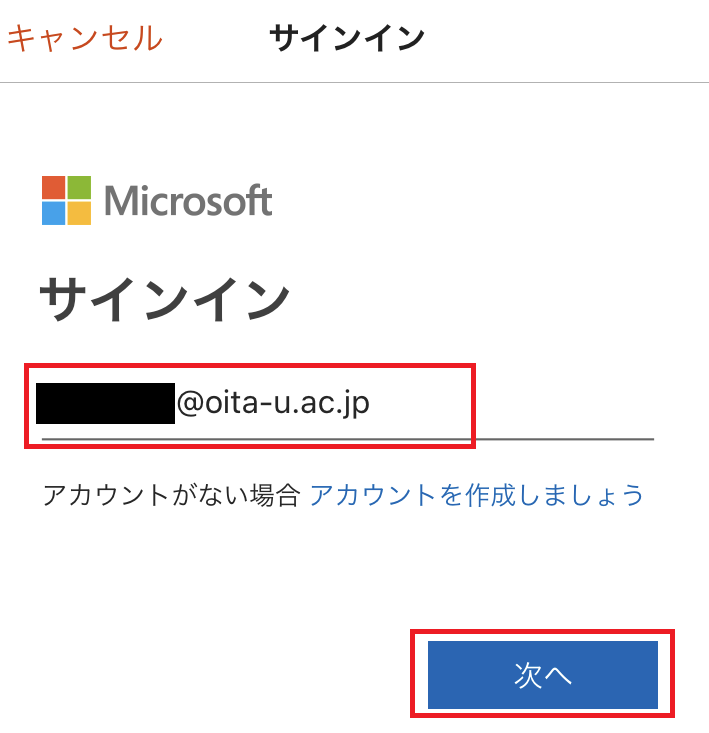
Task: Click the blacked-out username portion
Action: point(106,403)
